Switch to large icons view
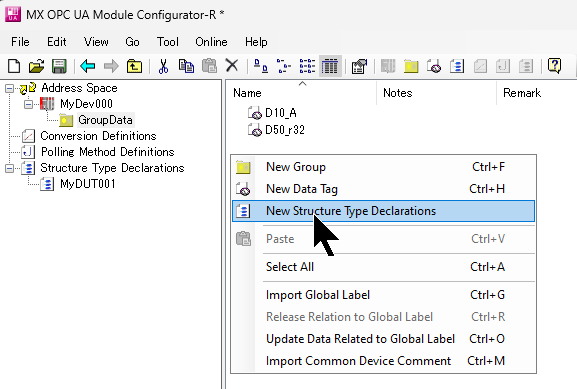Image resolution: width=577 pixels, height=389 pixels. pyautogui.click(x=261, y=66)
